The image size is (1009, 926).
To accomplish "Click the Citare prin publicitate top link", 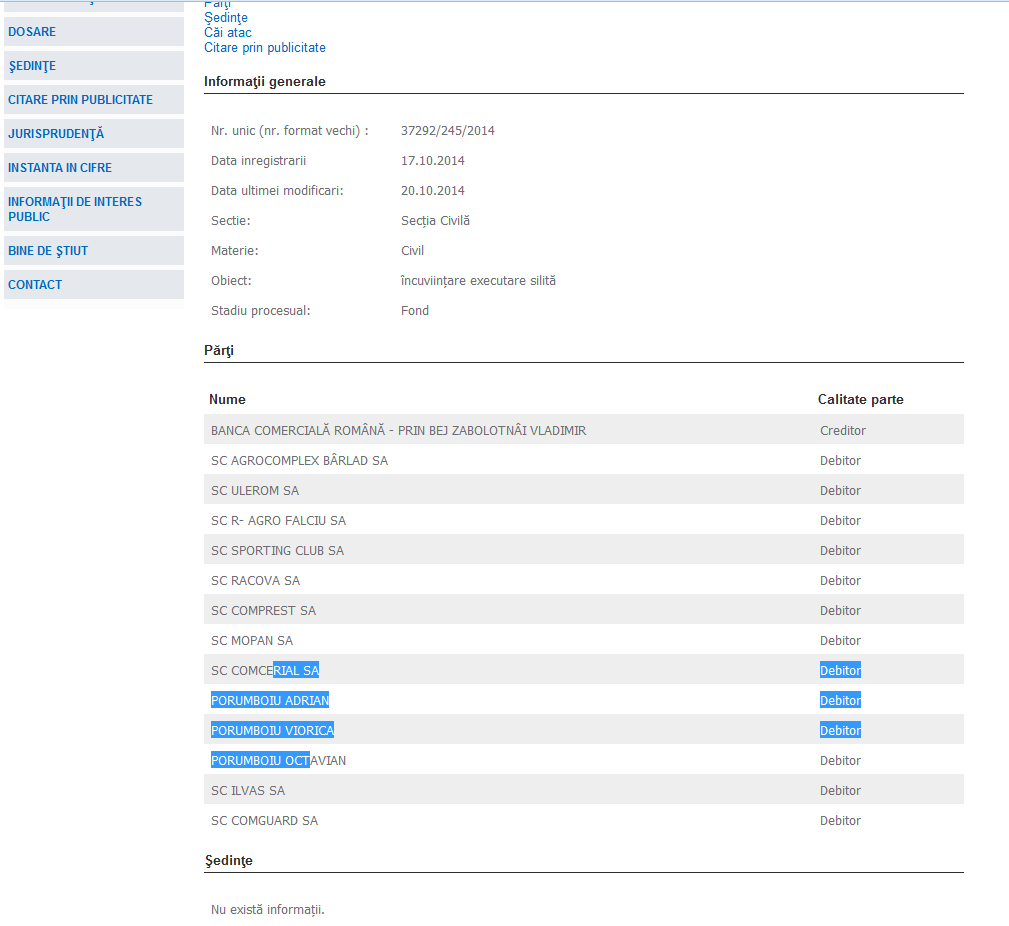I will coord(265,48).
